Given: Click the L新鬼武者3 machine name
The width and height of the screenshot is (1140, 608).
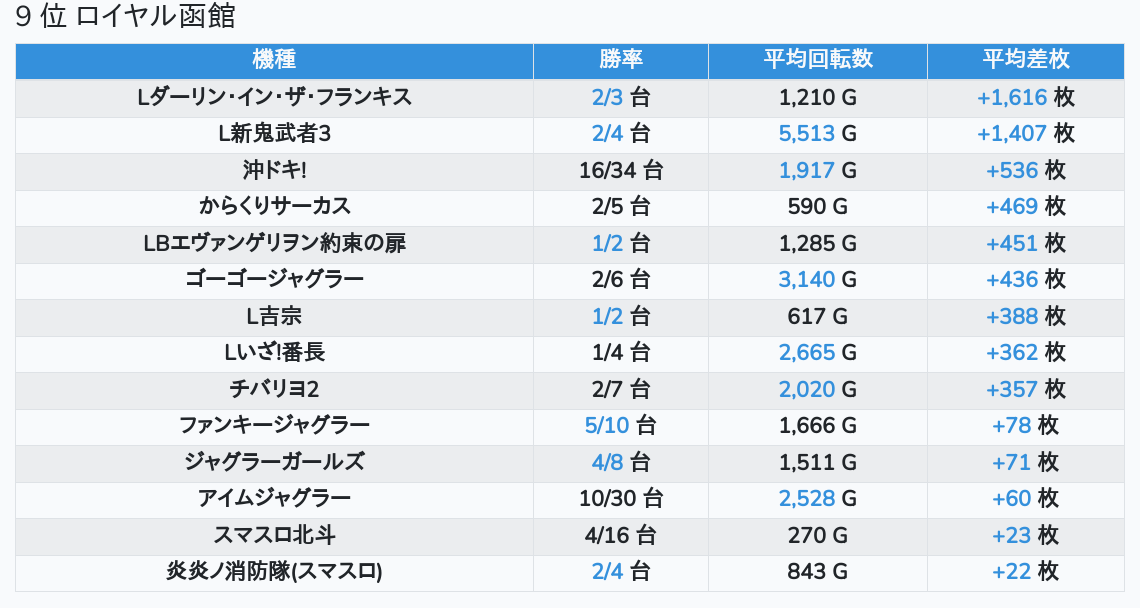Looking at the screenshot, I should [274, 133].
